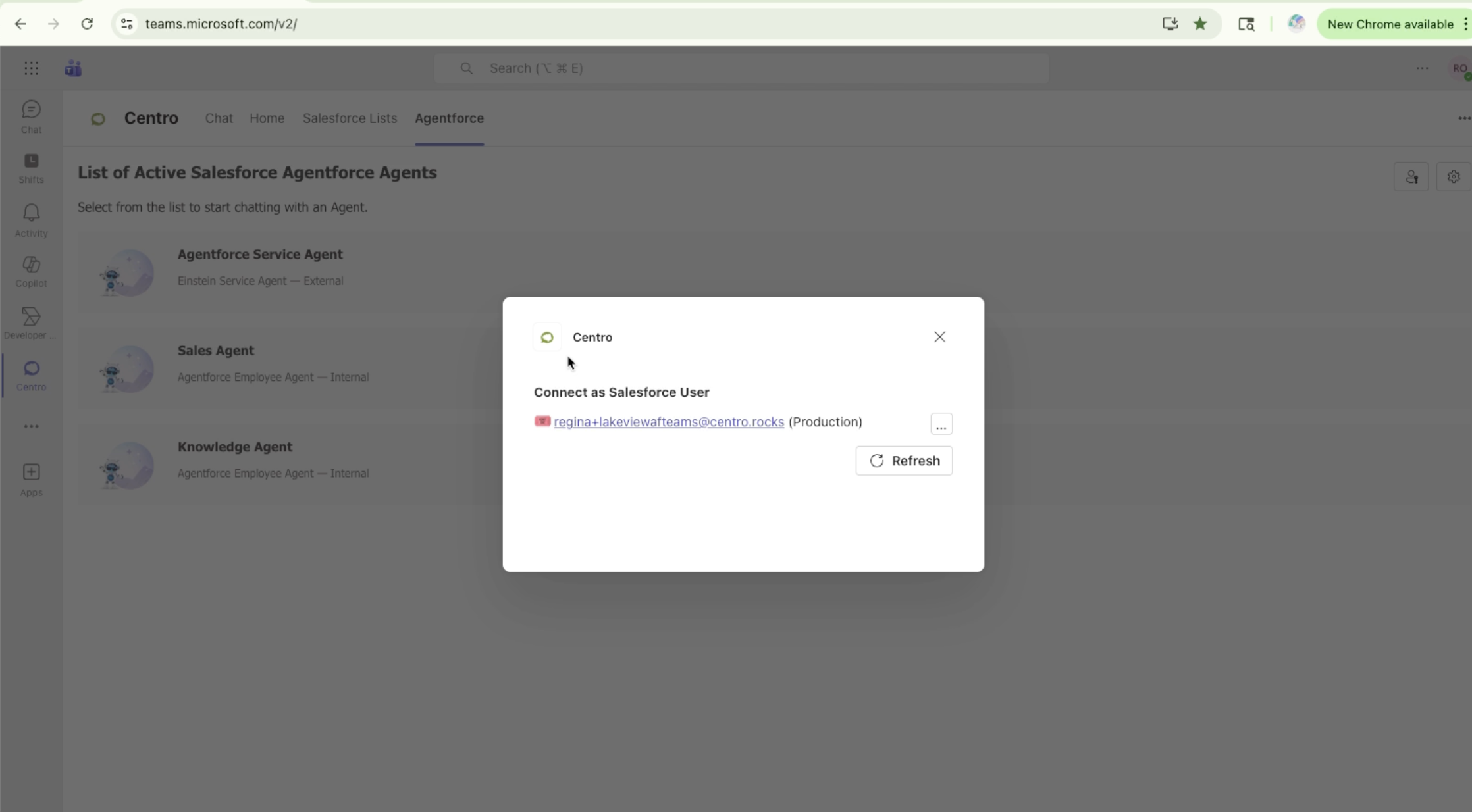Click the Microsoft Teams logo icon
This screenshot has height=812, width=1472.
(73, 68)
